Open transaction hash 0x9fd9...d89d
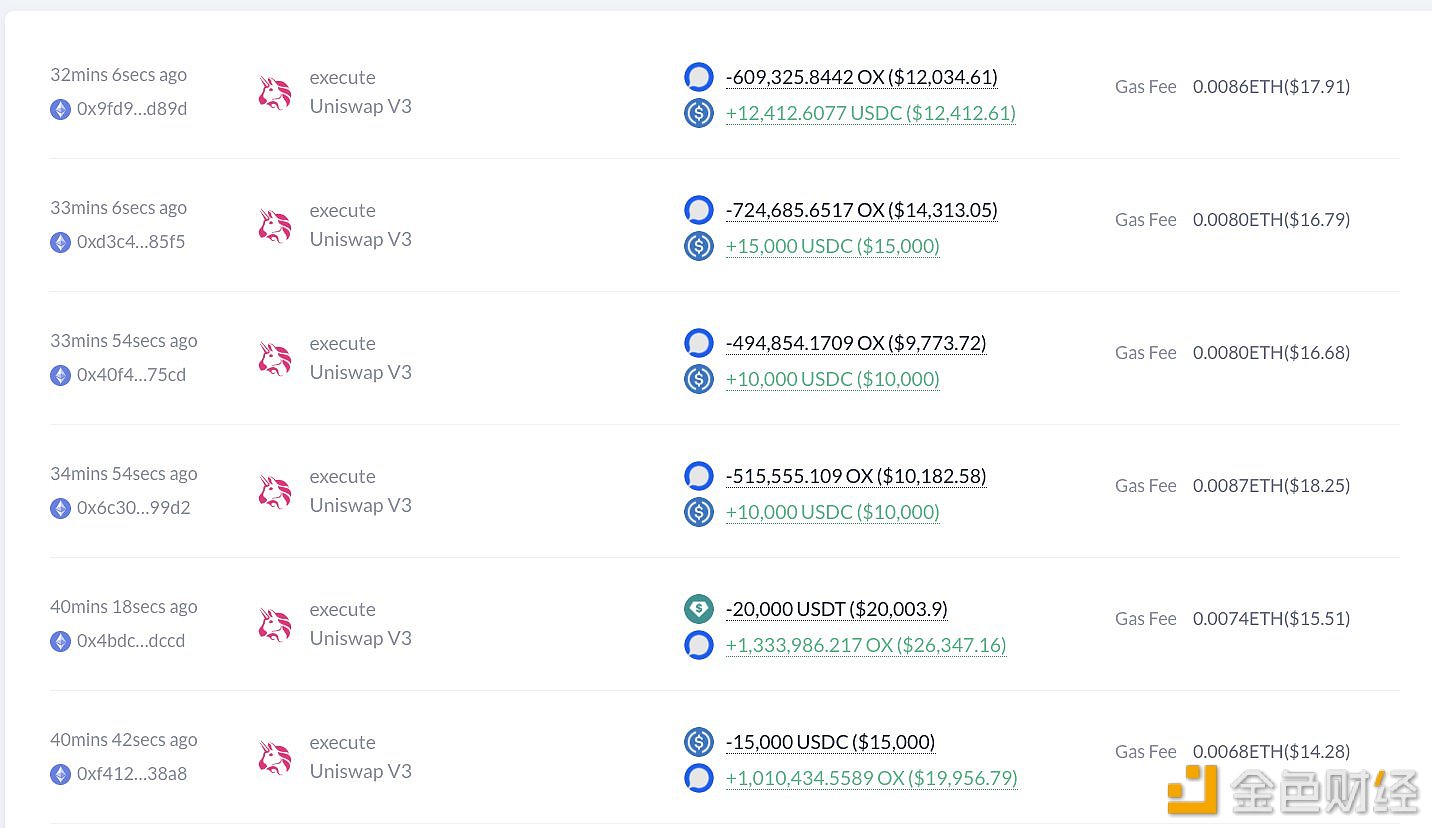This screenshot has width=1432, height=828. coord(132,109)
